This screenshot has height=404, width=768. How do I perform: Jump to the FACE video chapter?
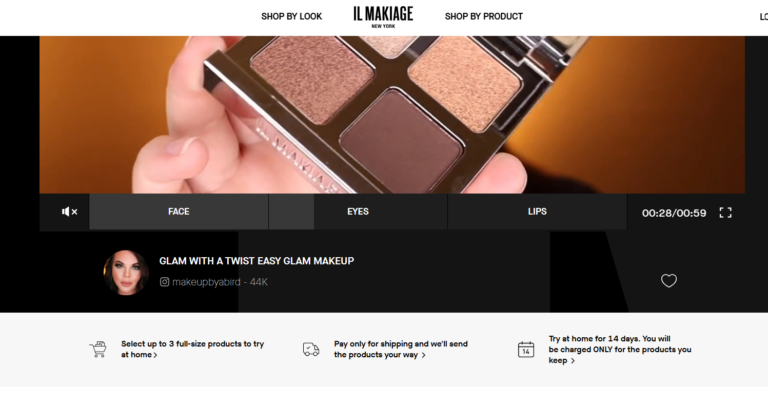tap(179, 212)
